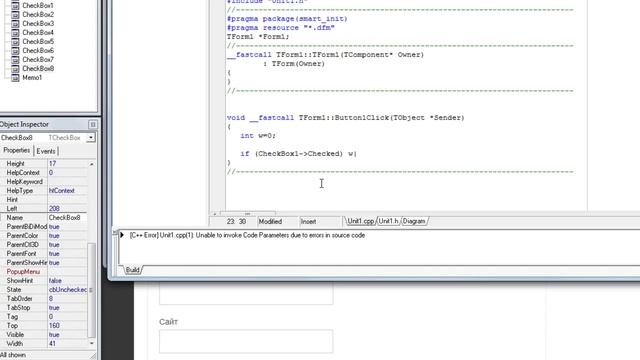
Task: Click the State value cbUnchecked
Action: 68,289
